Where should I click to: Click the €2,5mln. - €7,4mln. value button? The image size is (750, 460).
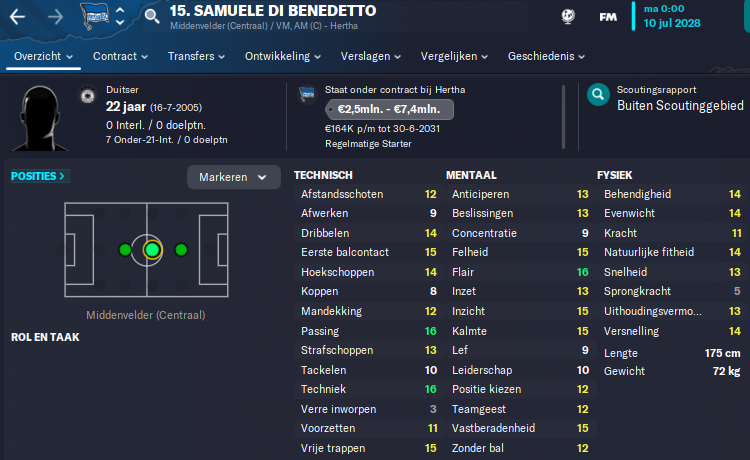389,110
